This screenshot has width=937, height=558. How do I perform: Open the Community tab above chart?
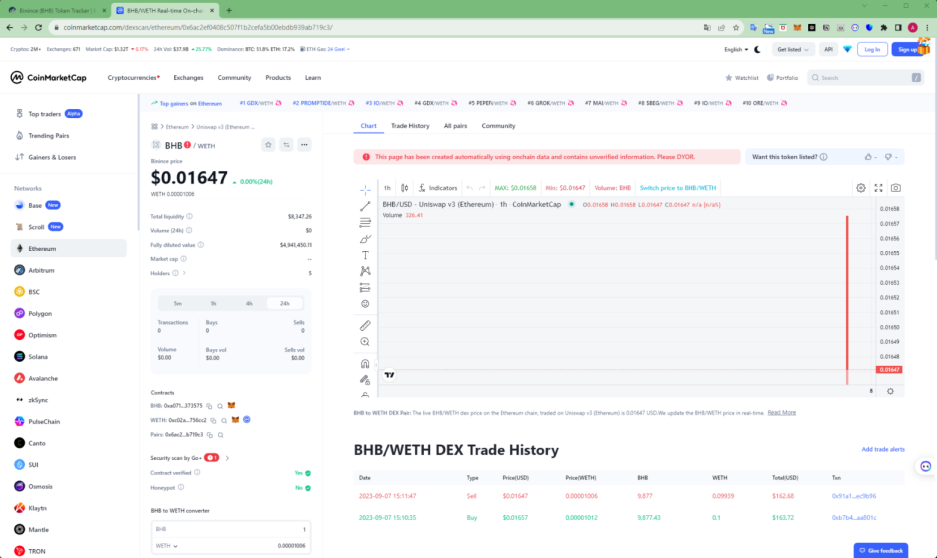[x=498, y=125]
